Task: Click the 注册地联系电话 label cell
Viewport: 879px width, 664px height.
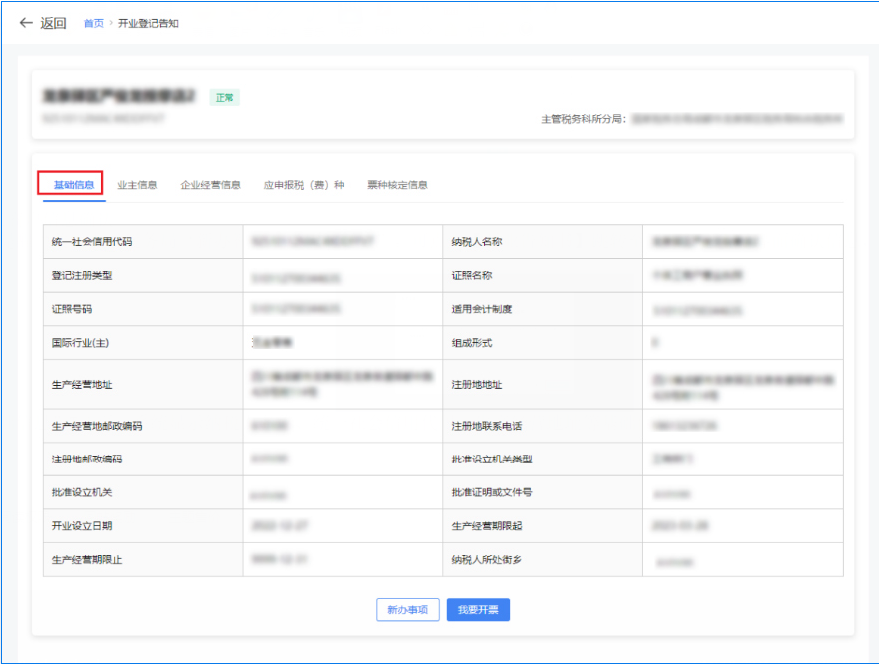Action: [486, 427]
